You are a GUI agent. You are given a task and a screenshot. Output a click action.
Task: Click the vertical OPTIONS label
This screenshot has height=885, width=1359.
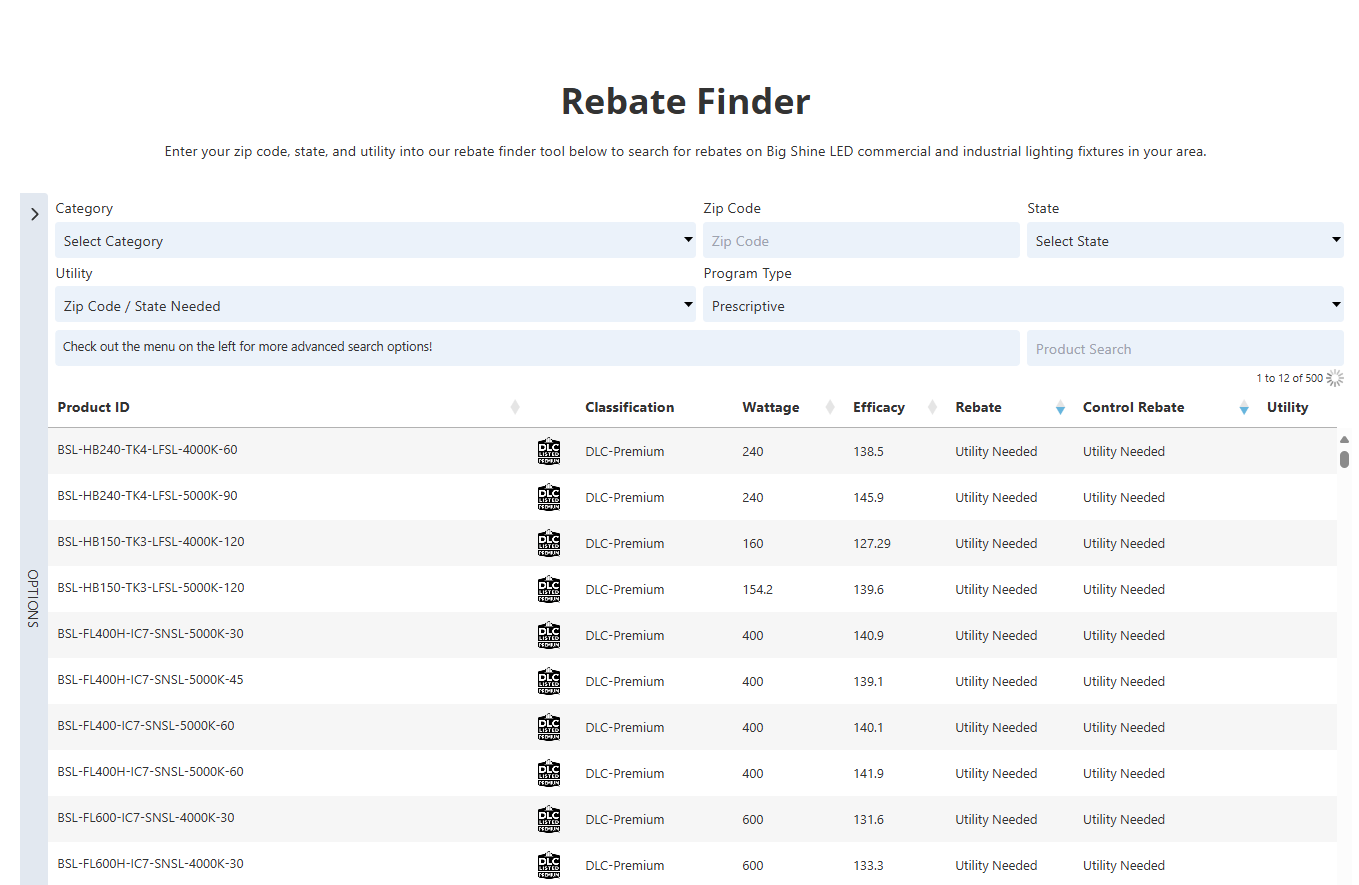click(33, 598)
